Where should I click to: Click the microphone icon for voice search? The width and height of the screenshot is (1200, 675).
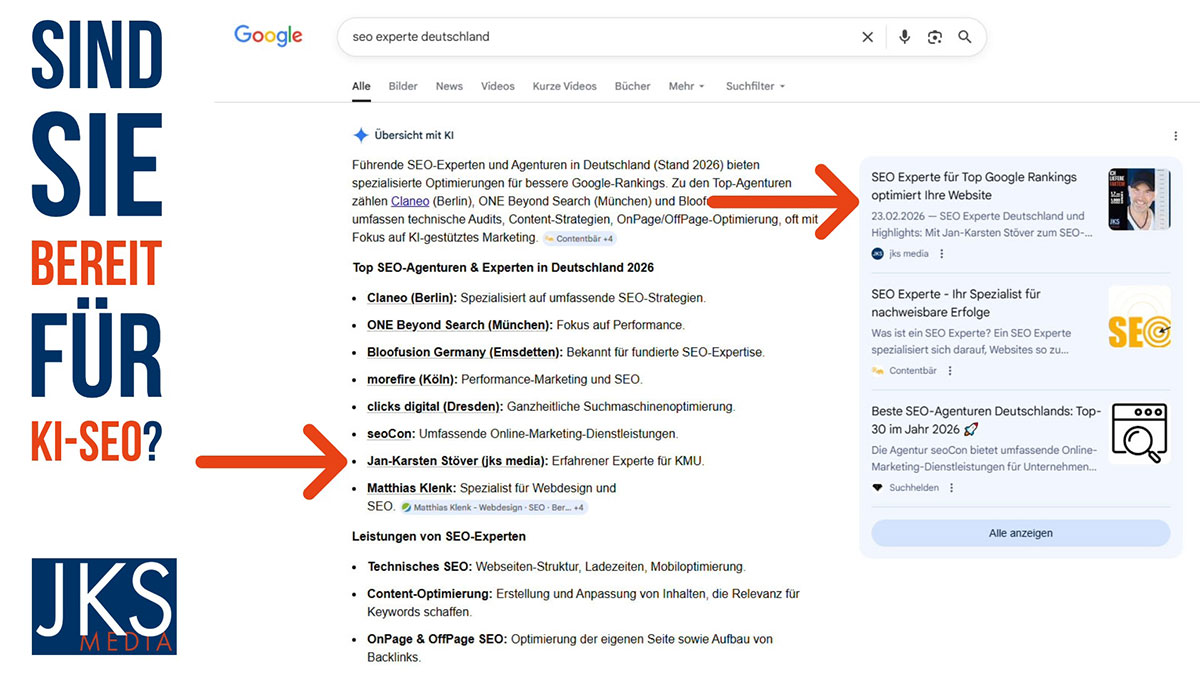[904, 36]
